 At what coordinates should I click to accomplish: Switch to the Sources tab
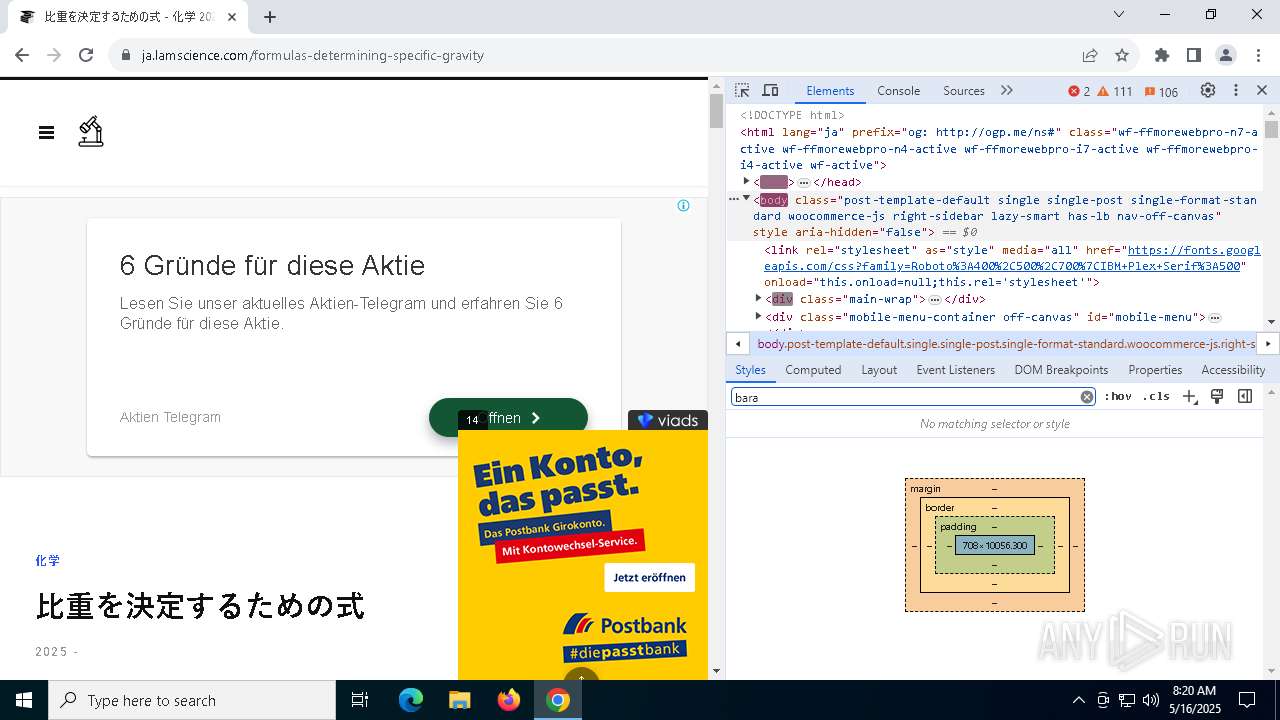click(x=964, y=90)
